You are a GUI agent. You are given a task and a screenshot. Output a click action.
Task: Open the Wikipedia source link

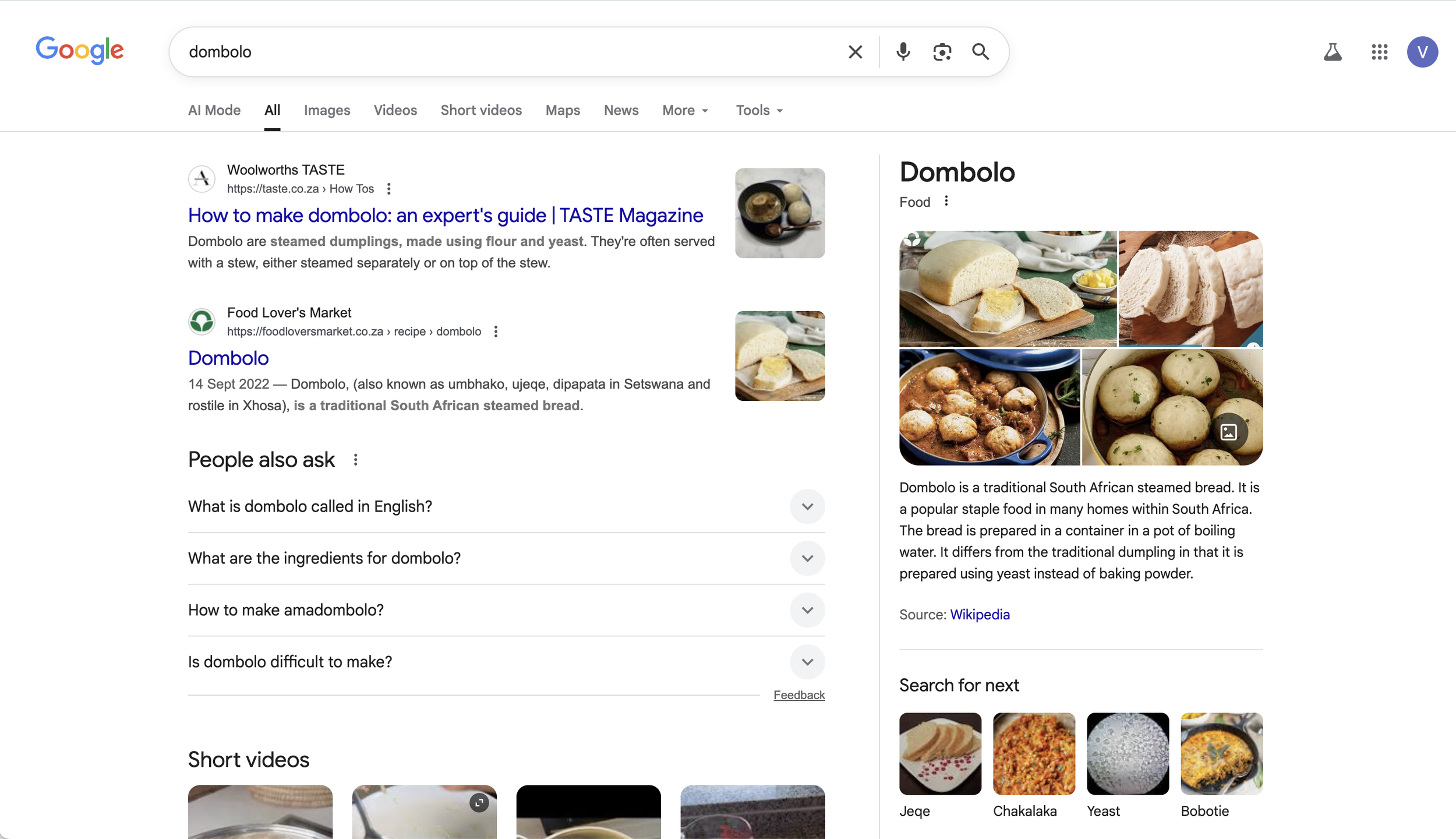(x=980, y=615)
